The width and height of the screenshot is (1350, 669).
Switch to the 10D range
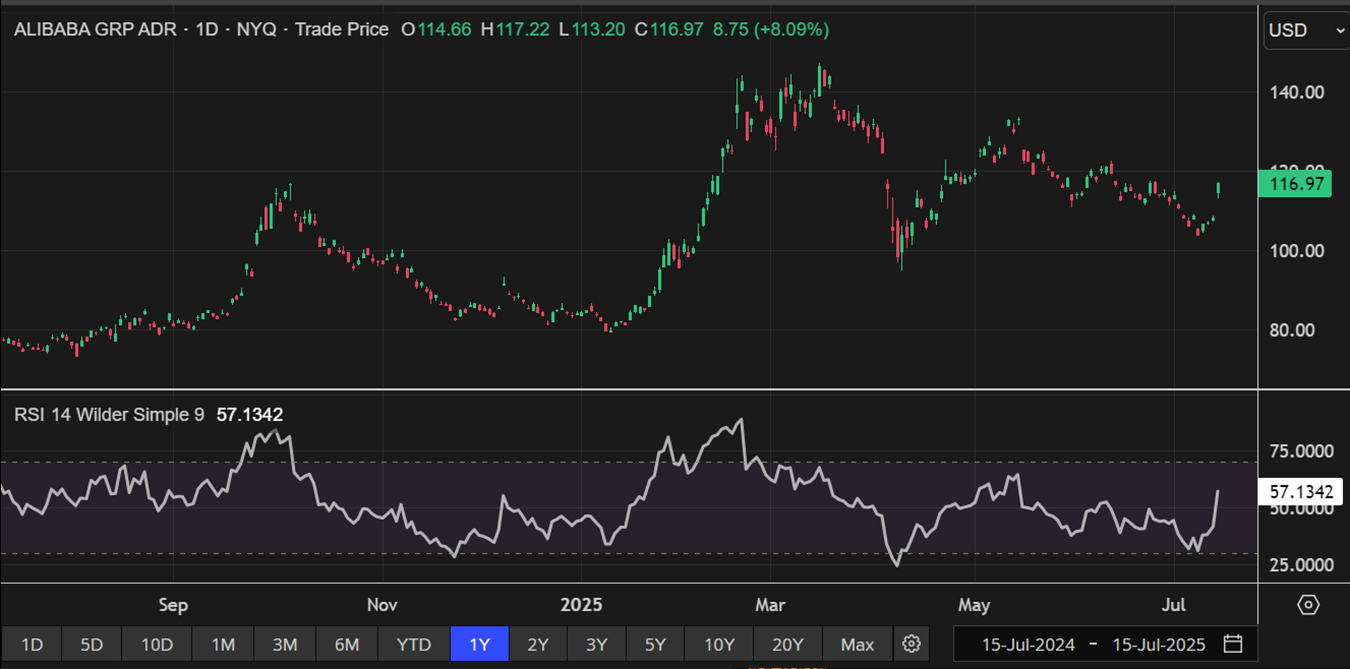point(156,644)
